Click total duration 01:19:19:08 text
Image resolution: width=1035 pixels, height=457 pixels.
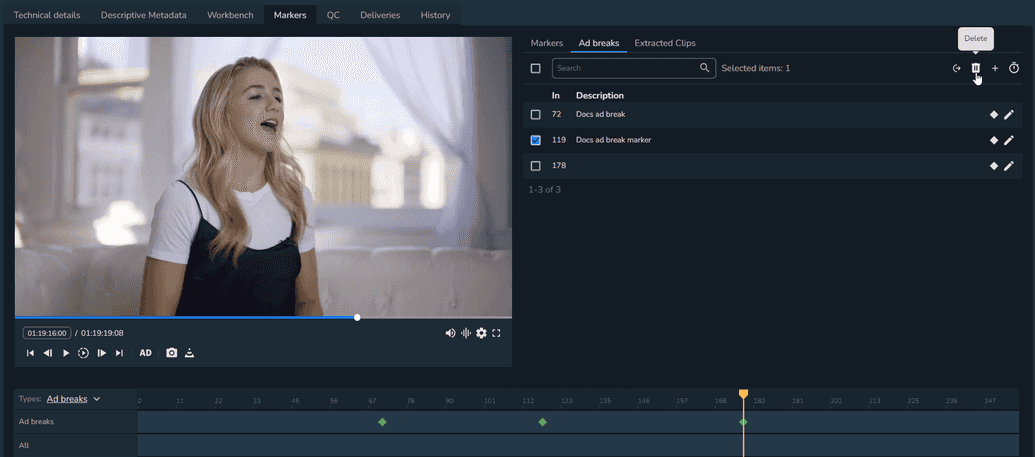102,333
